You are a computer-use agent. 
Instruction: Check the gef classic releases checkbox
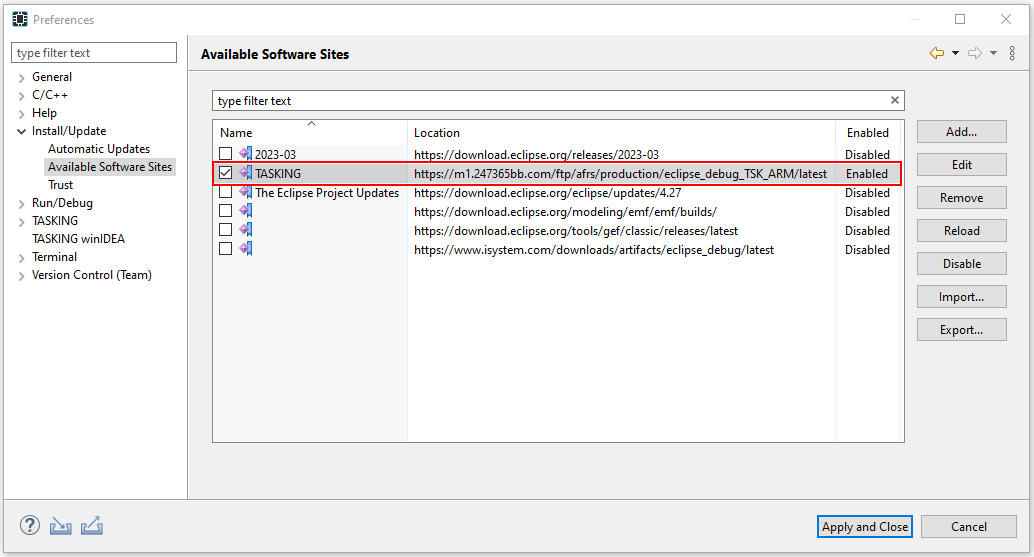tap(226, 230)
